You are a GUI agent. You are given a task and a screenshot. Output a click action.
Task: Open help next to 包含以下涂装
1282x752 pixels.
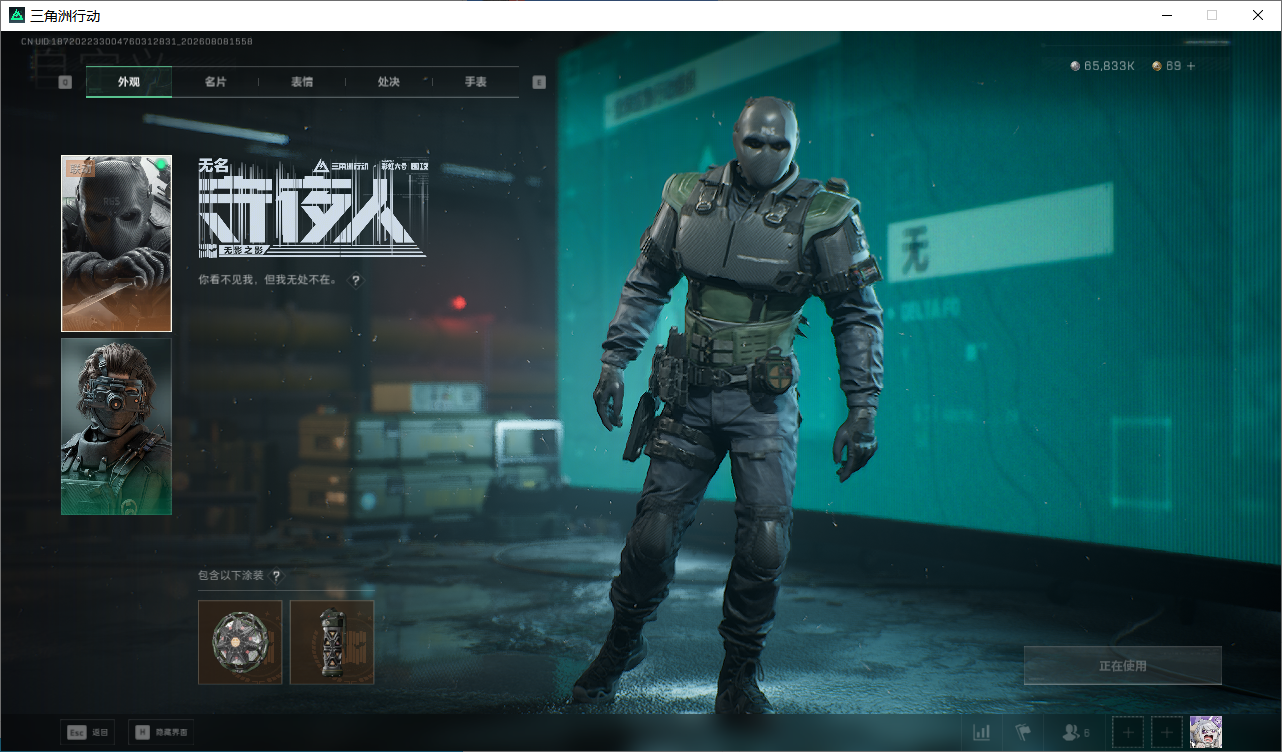click(276, 576)
